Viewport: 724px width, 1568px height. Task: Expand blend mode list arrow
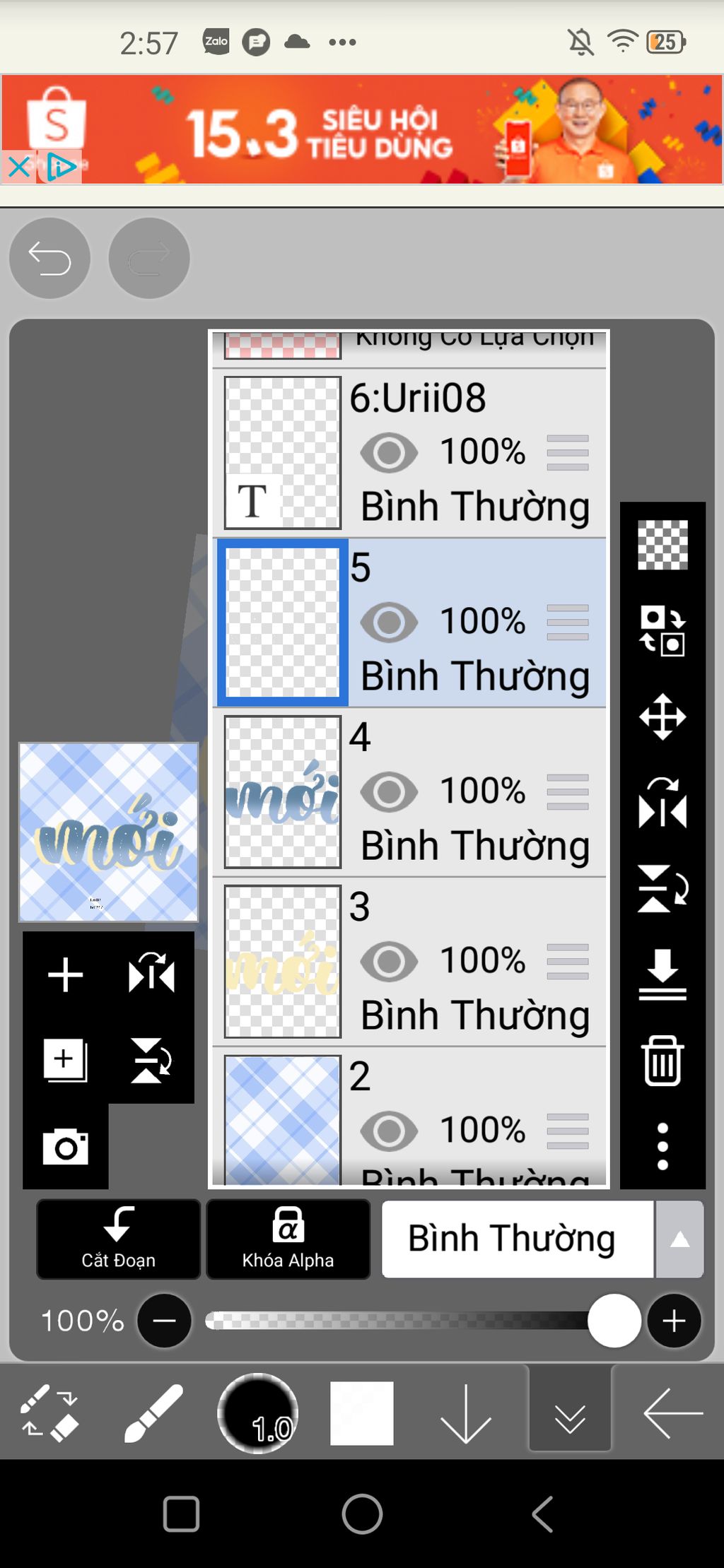tap(679, 1239)
